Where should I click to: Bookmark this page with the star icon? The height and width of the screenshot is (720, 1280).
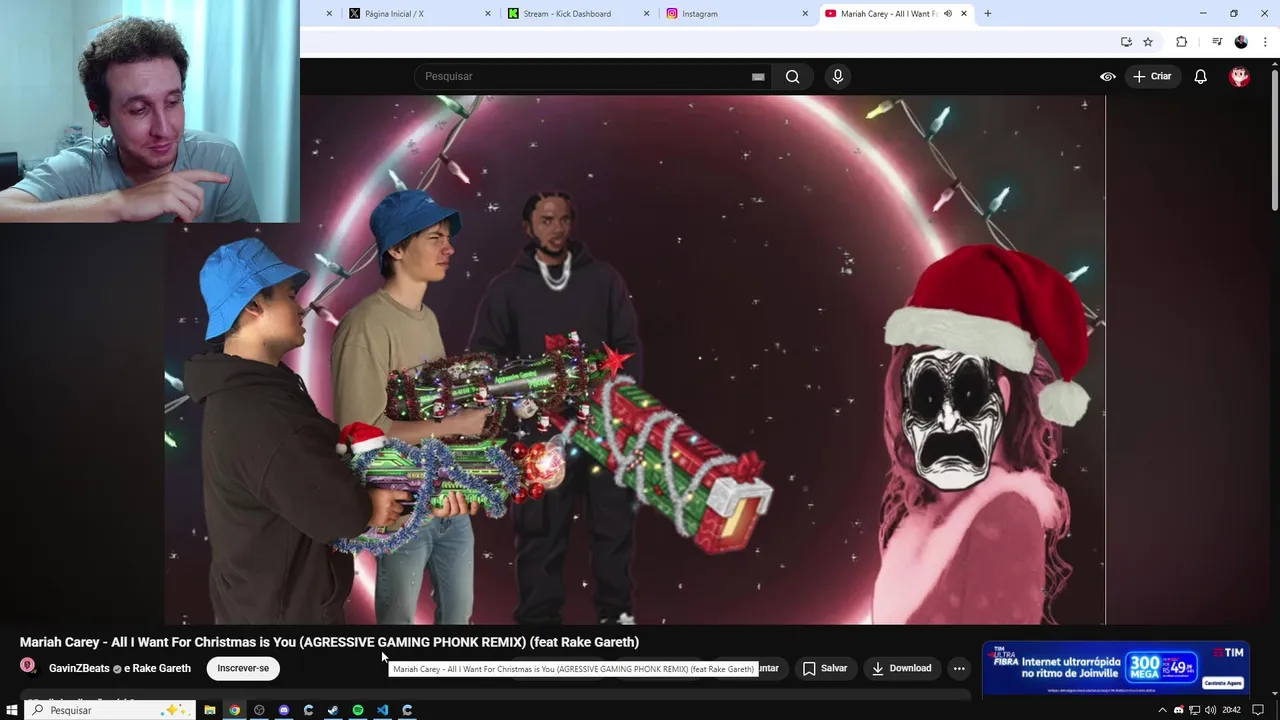1148,42
